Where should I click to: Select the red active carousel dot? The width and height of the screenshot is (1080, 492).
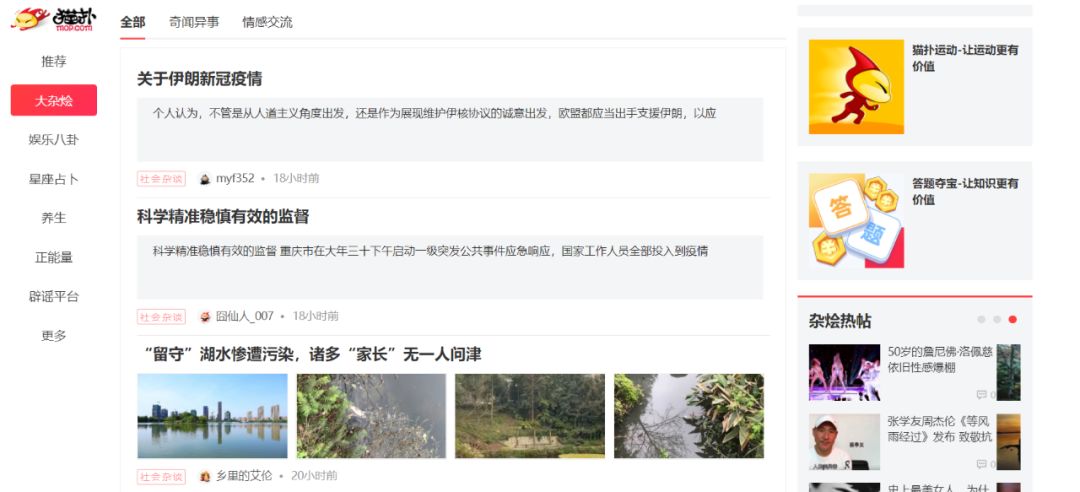1012,320
